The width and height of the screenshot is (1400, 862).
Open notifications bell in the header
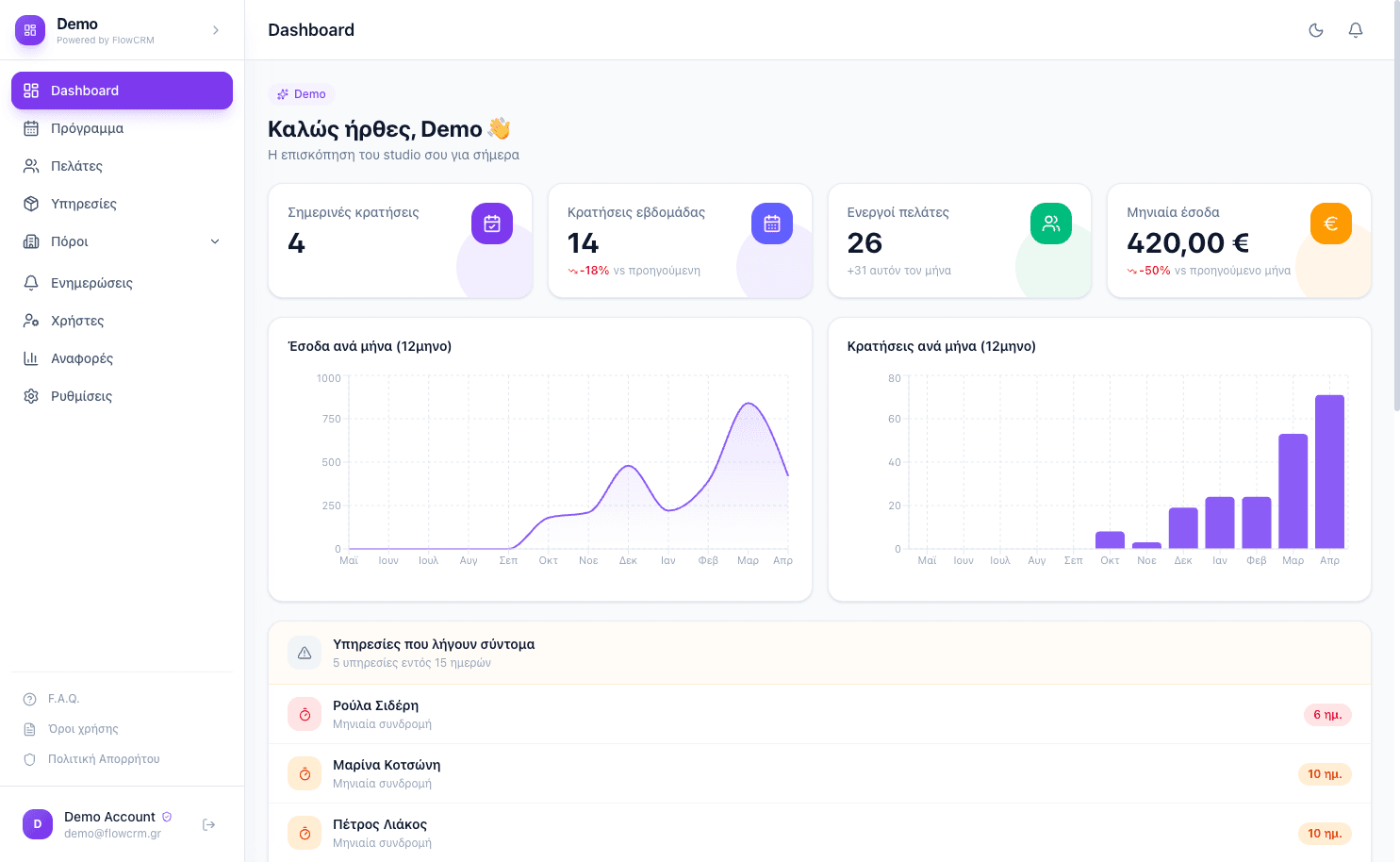click(1356, 30)
